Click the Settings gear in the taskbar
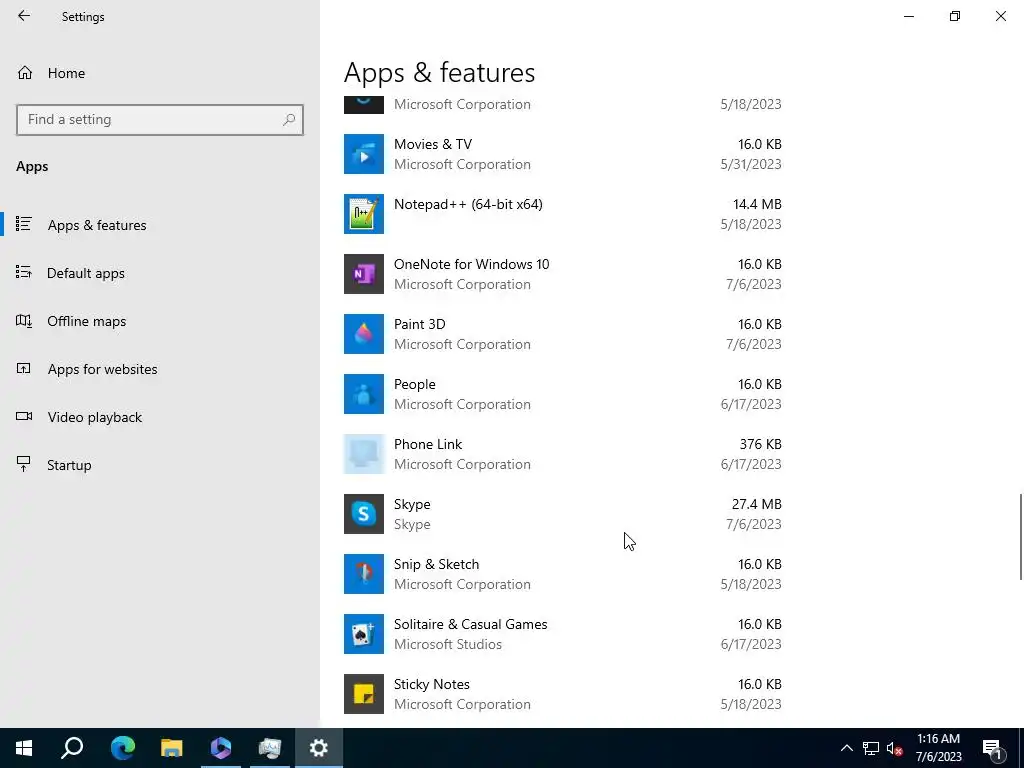The width and height of the screenshot is (1024, 768). point(319,748)
